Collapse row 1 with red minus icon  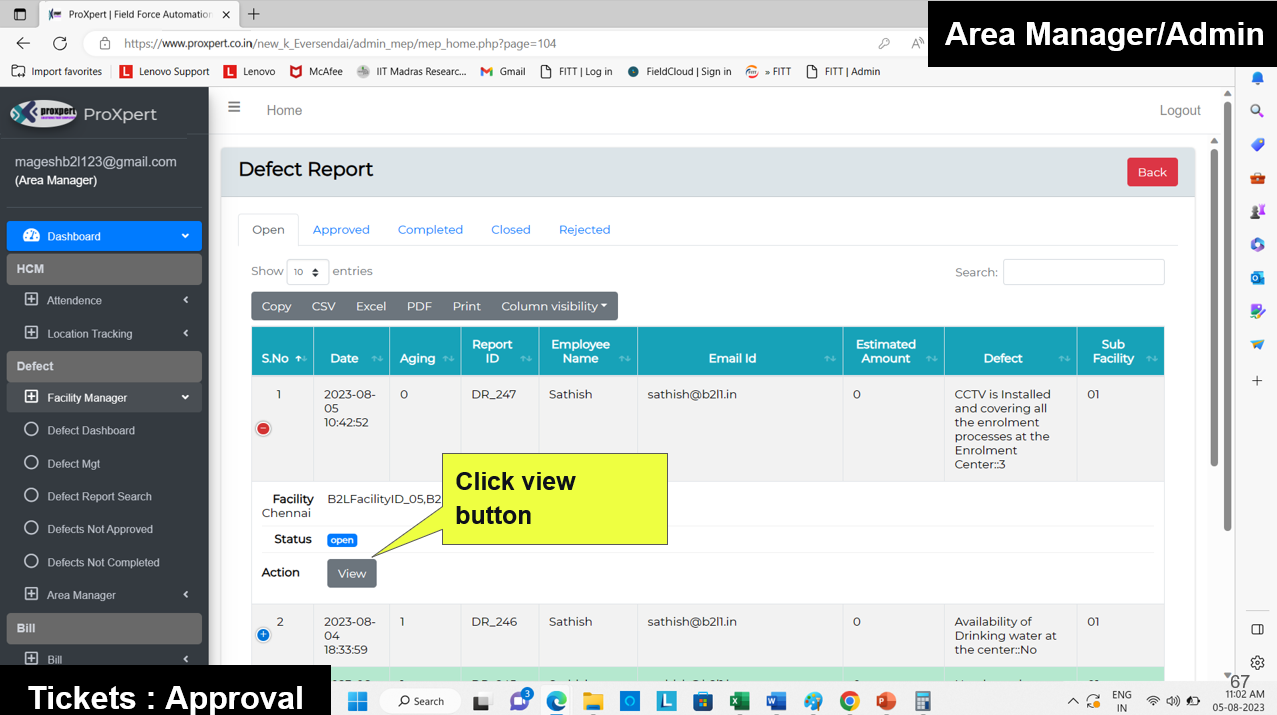click(263, 428)
